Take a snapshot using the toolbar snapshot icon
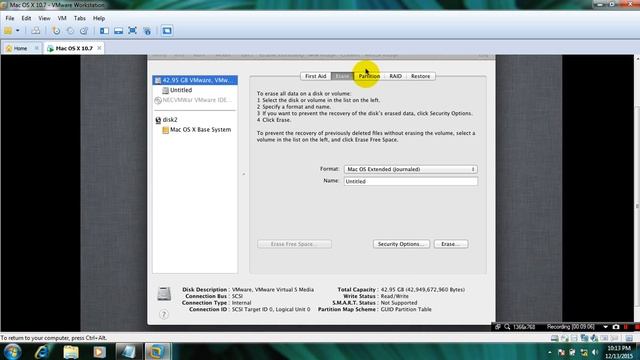Image resolution: width=640 pixels, height=360 pixels. pos(56,31)
